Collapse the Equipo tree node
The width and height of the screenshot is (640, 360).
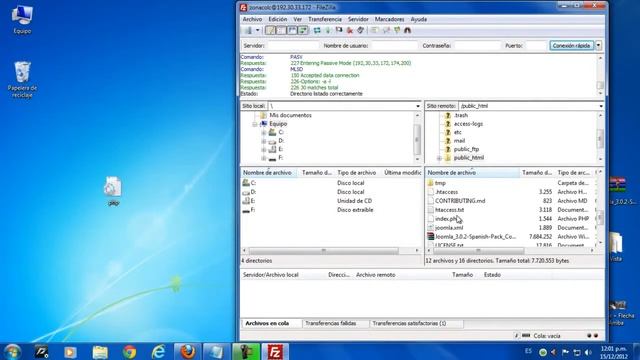click(x=255, y=124)
